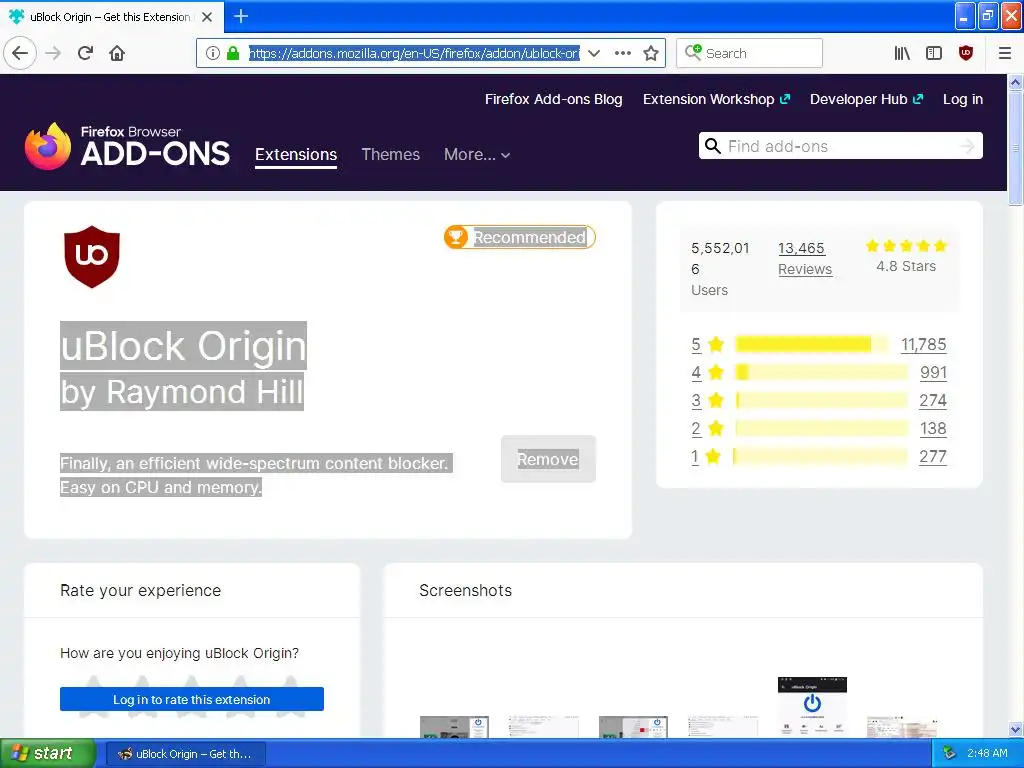This screenshot has height=768, width=1024.
Task: Open the 274 three-star count link
Action: click(x=933, y=400)
